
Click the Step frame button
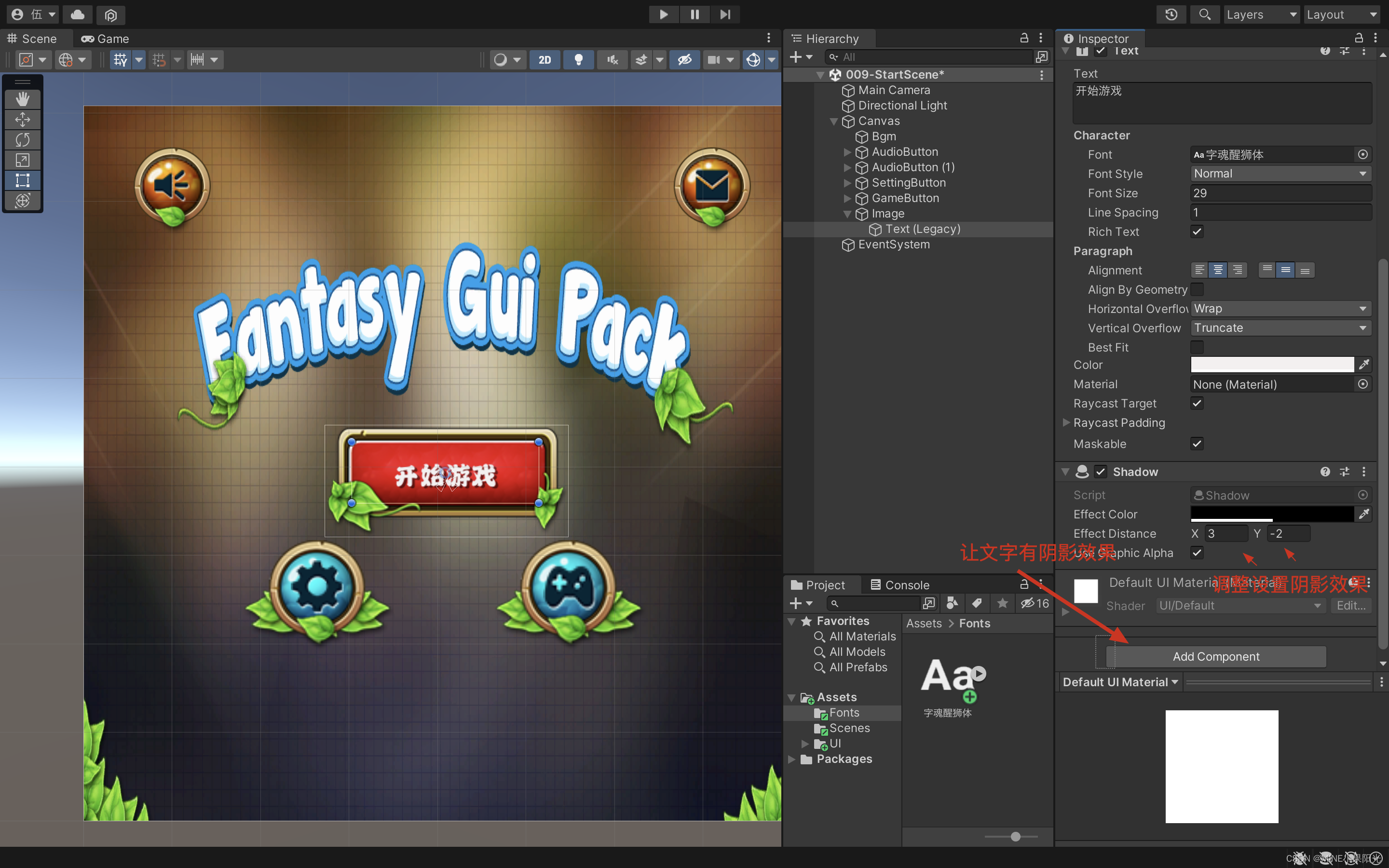click(725, 14)
